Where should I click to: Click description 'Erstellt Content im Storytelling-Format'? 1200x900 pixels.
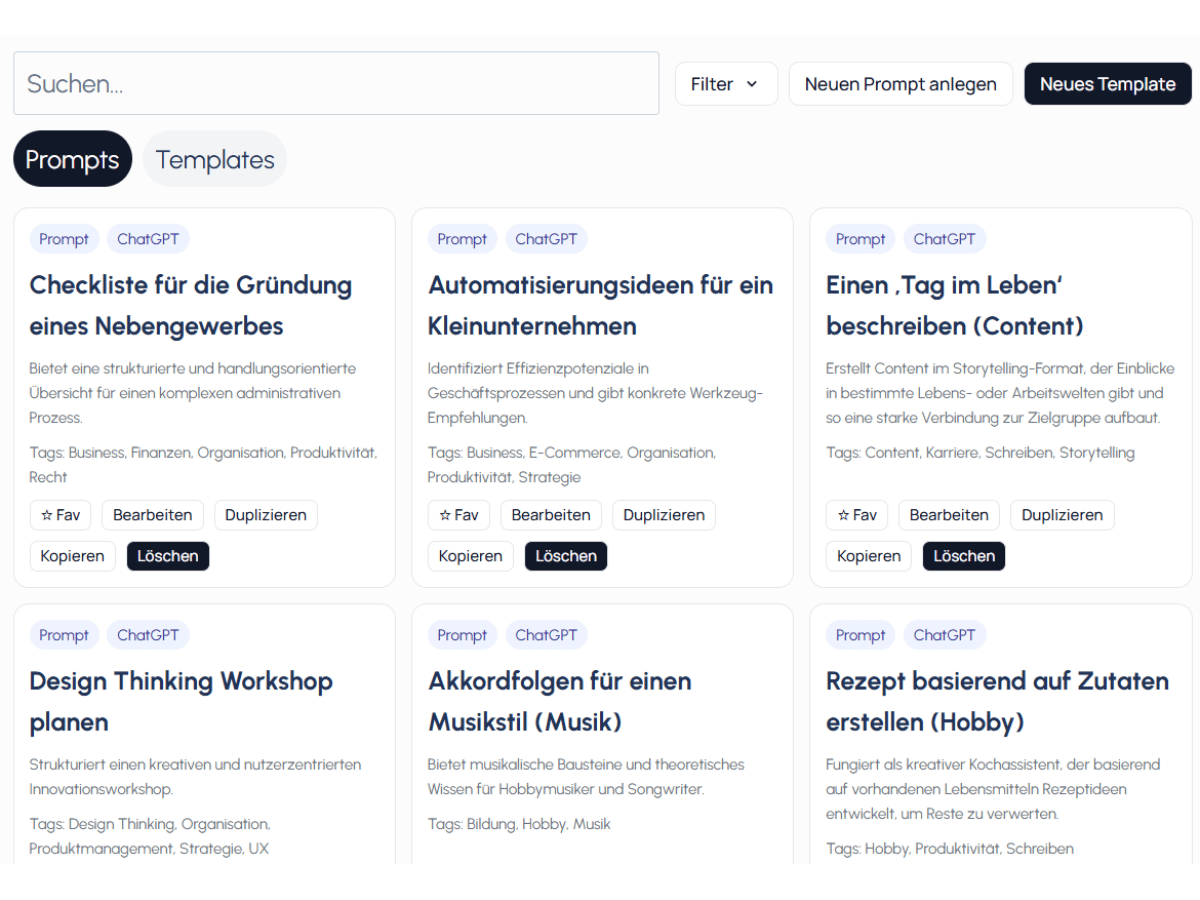pyautogui.click(x=1000, y=393)
